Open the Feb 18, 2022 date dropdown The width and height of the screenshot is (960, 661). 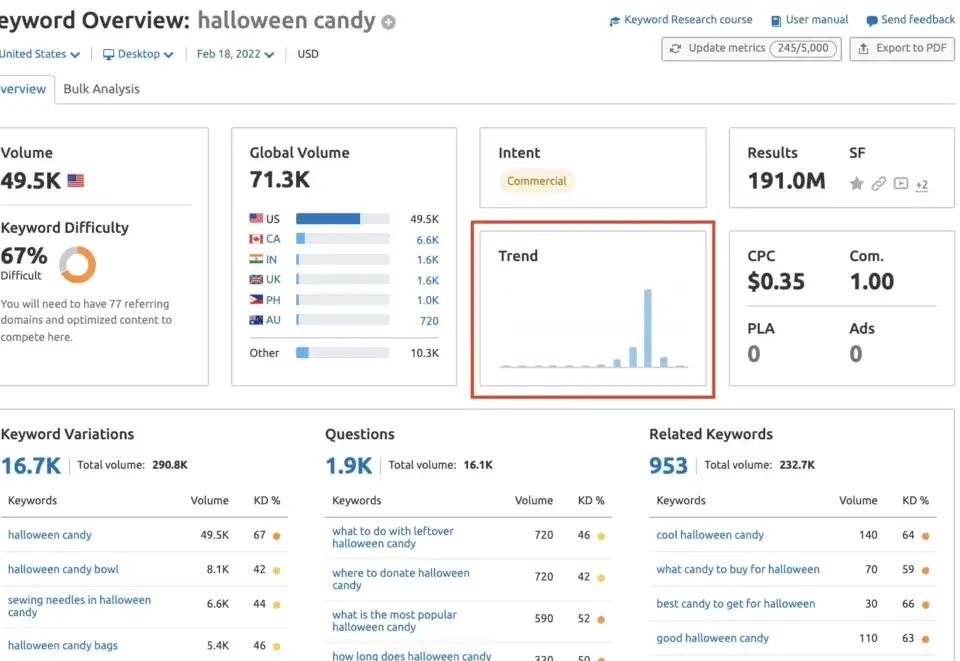click(235, 54)
